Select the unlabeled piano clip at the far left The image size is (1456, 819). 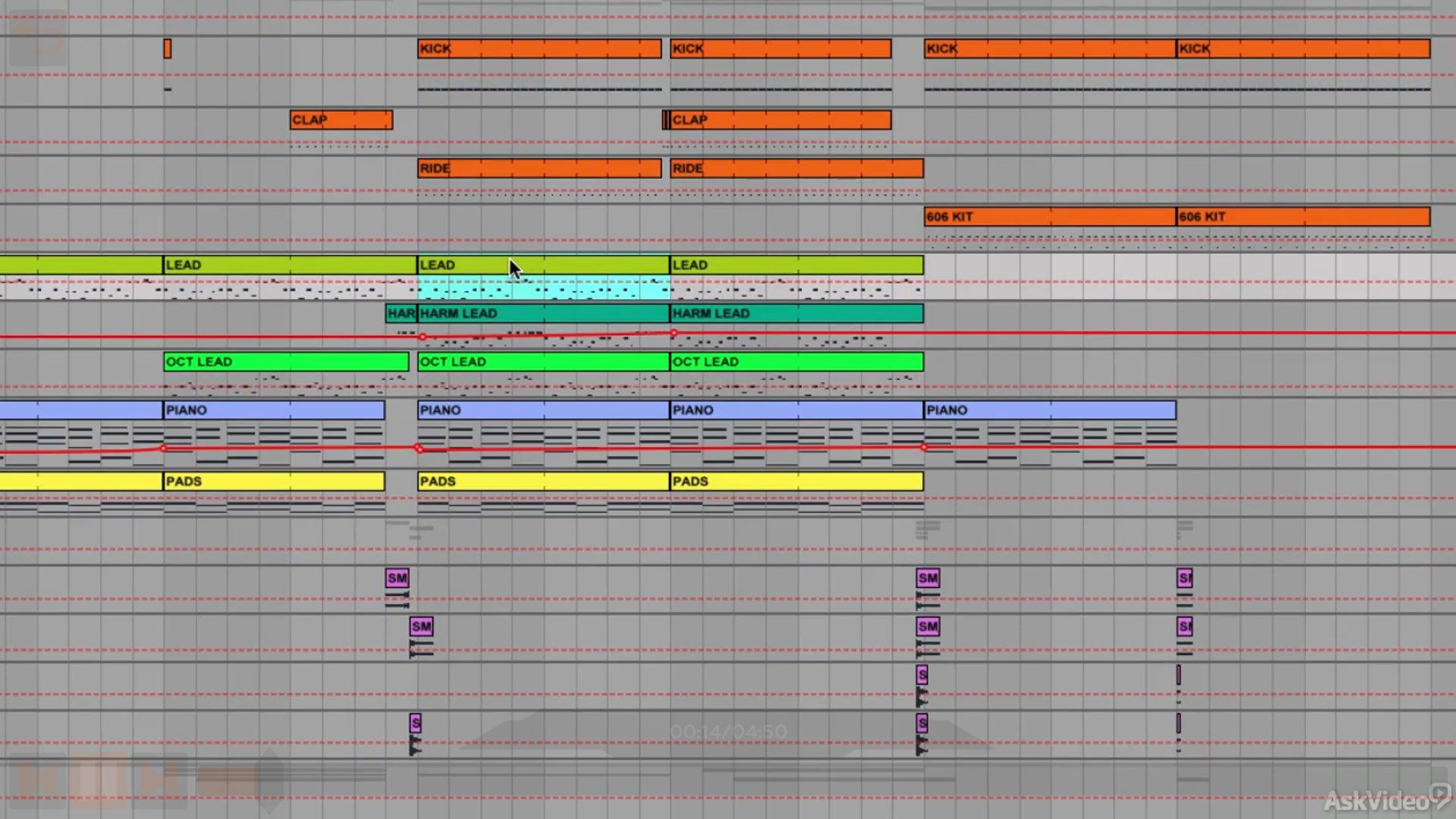click(x=81, y=410)
